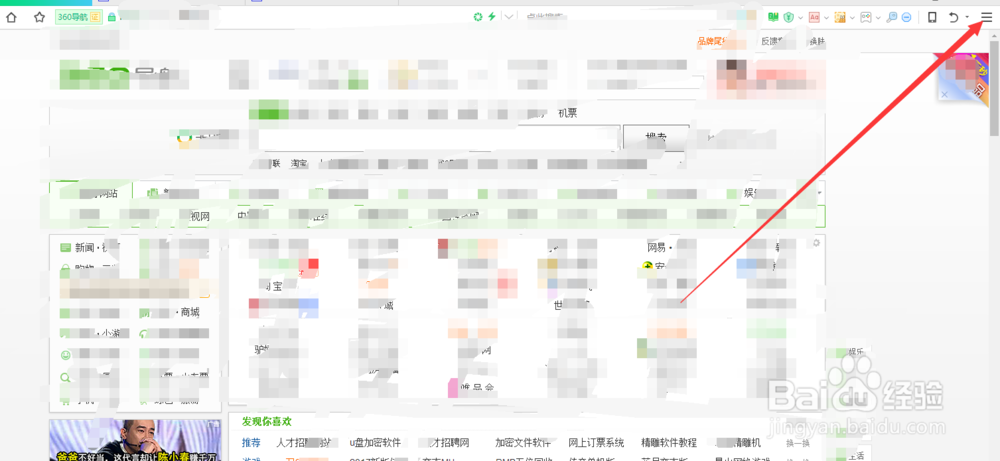Click the page search input box
Image resolution: width=1000 pixels, height=461 pixels.
pyautogui.click(x=439, y=138)
